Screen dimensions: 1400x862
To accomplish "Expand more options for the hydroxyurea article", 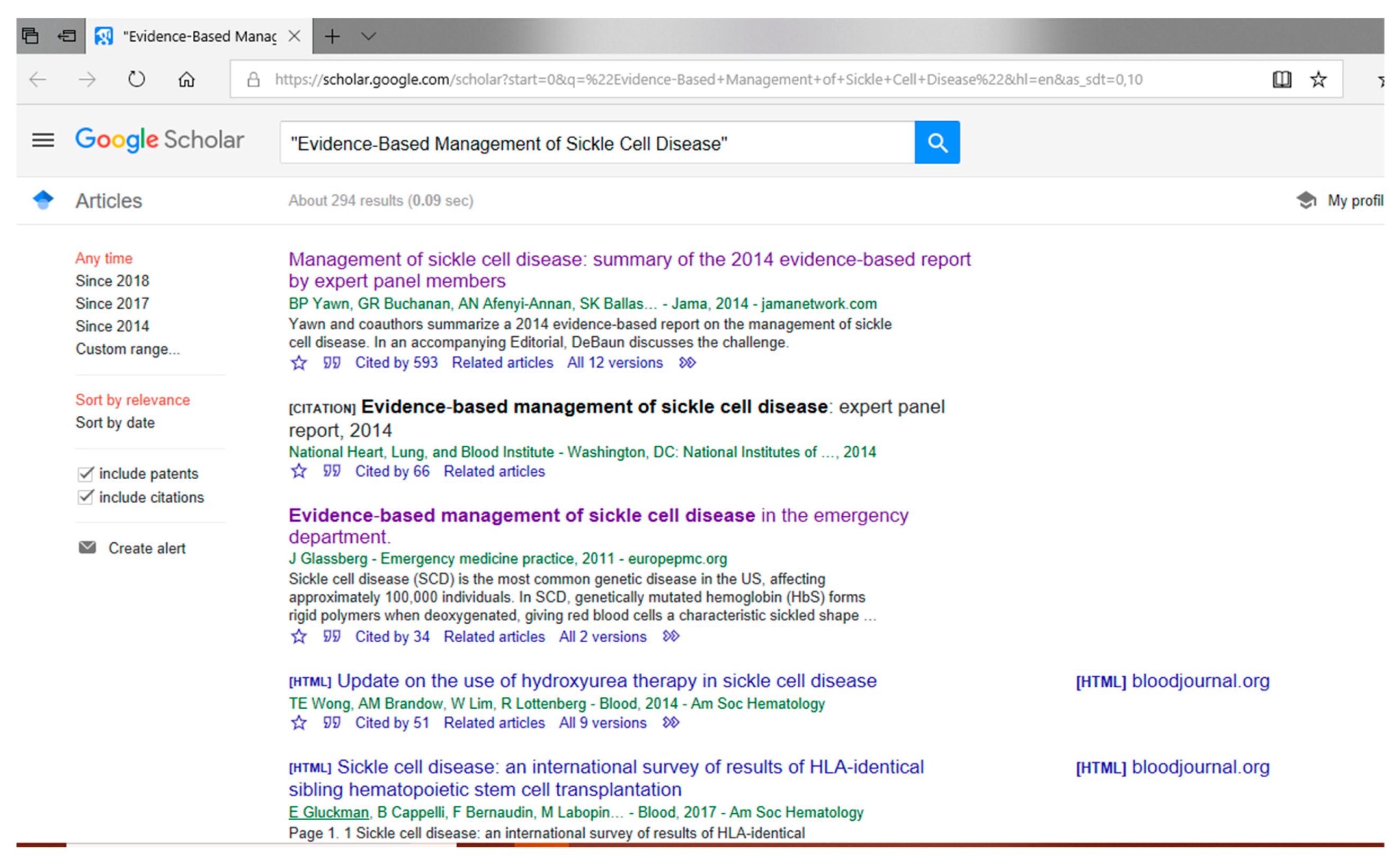I will (671, 723).
